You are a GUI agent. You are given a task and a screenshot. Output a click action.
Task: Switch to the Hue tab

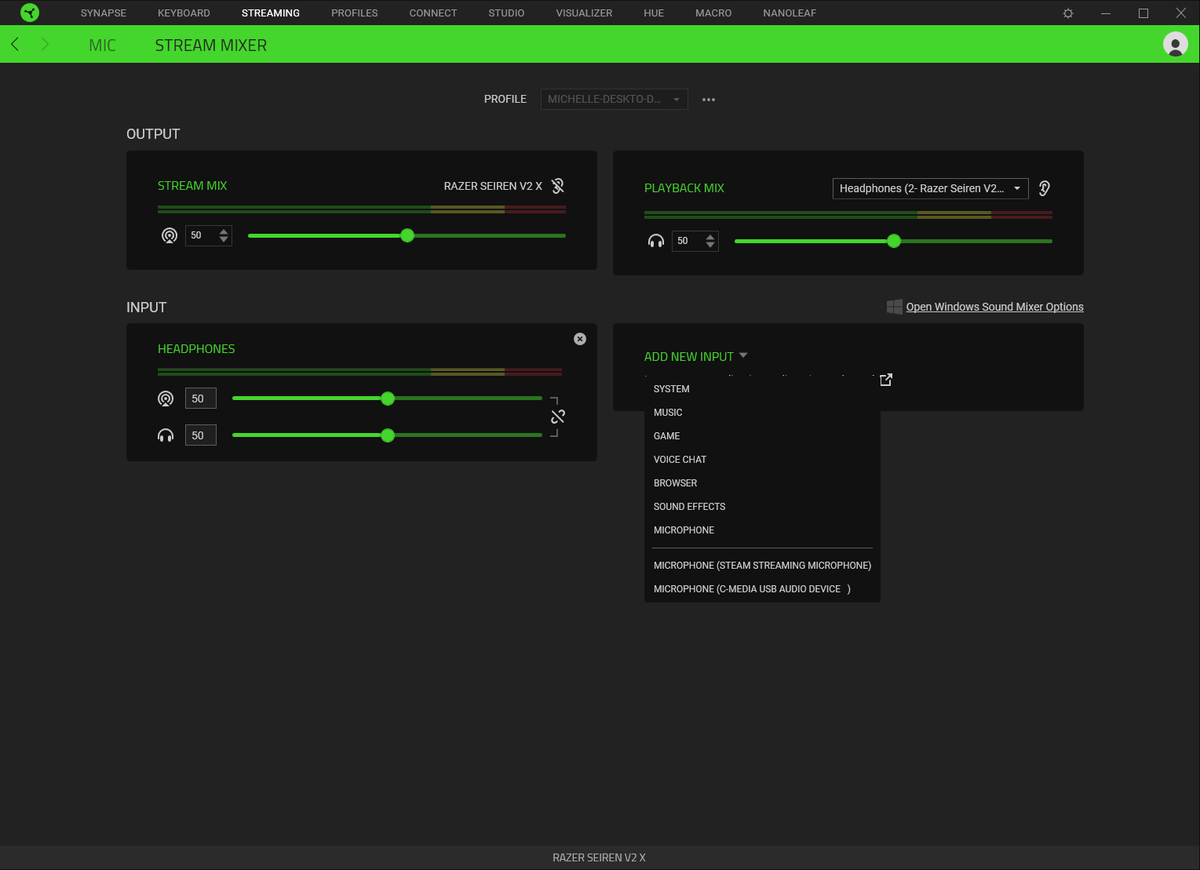pos(654,13)
